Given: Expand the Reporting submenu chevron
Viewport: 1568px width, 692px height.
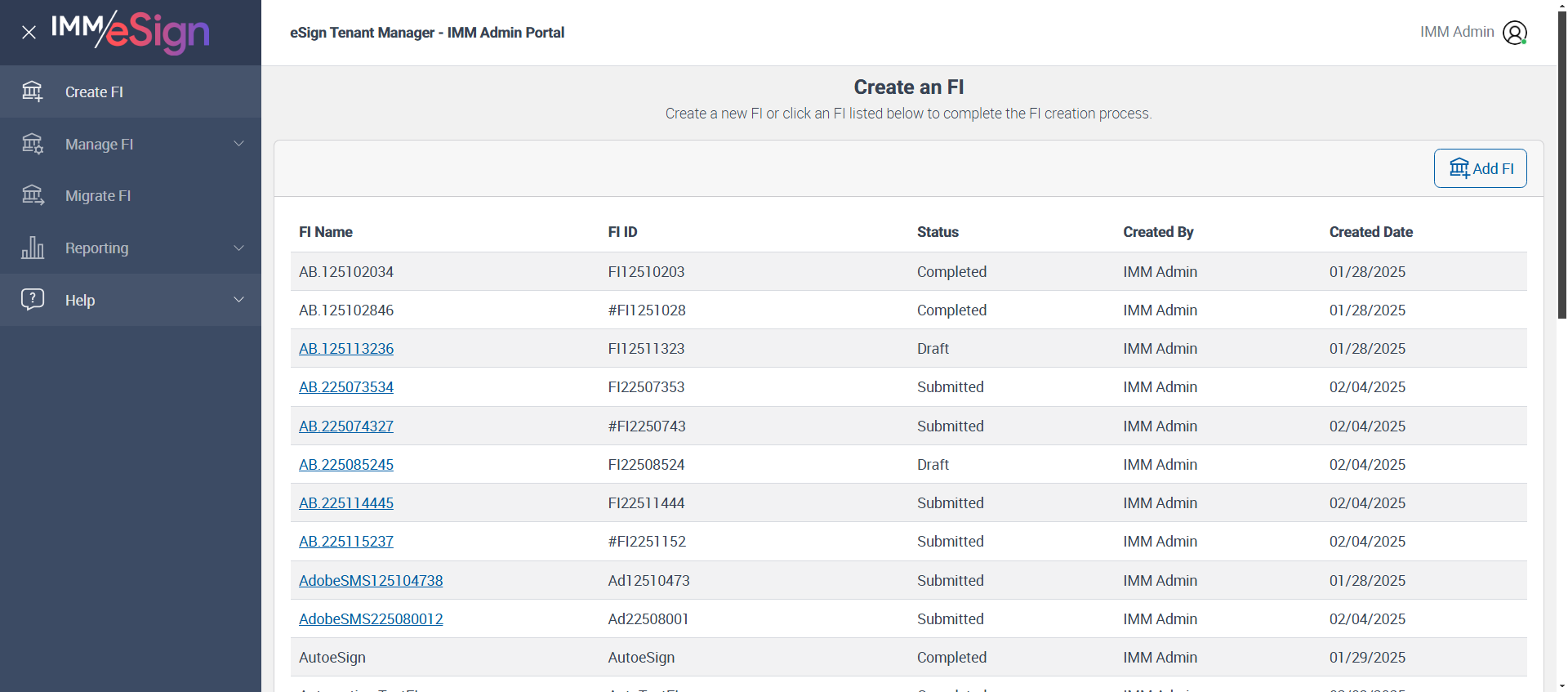Looking at the screenshot, I should click(x=239, y=248).
